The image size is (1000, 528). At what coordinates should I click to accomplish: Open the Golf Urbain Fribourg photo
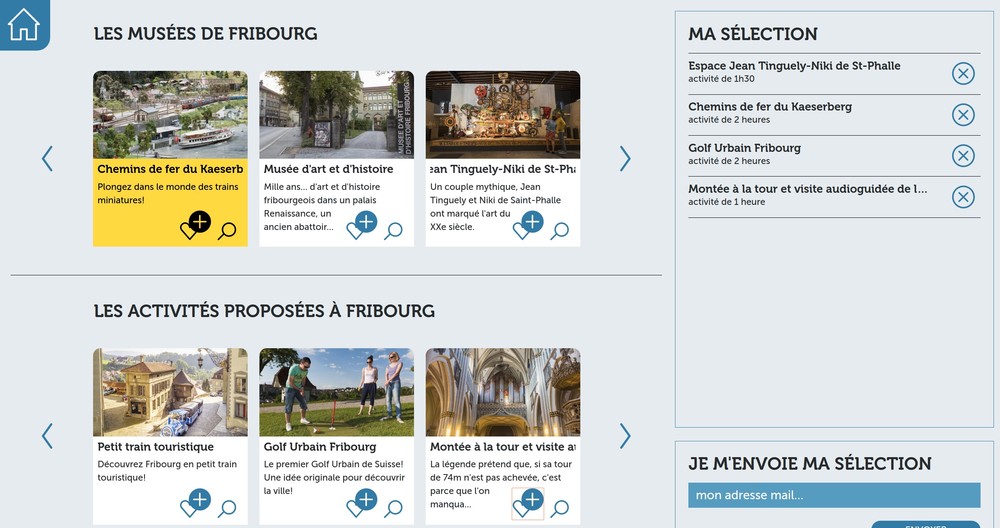click(337, 392)
